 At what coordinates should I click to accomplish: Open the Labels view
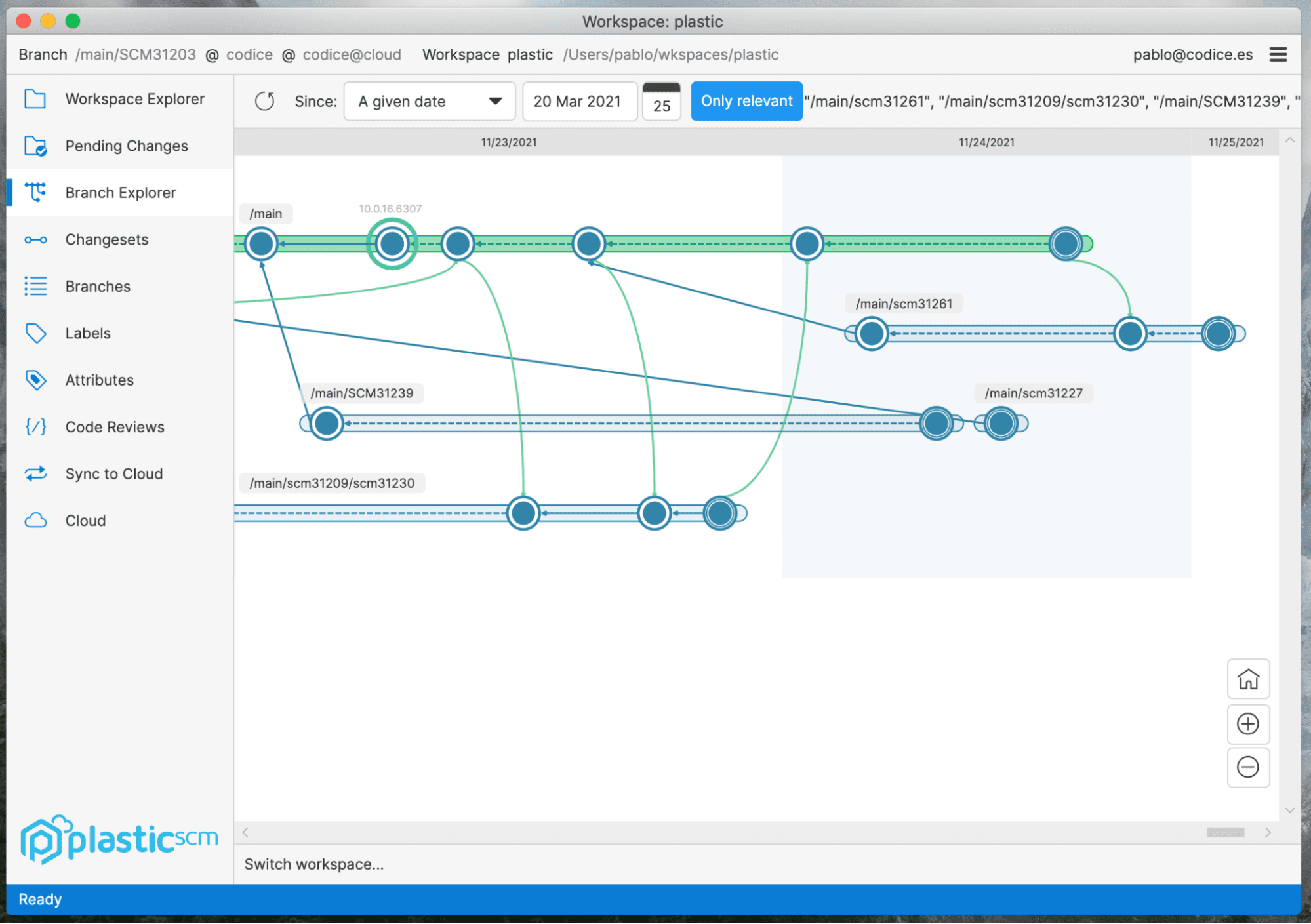[x=88, y=333]
